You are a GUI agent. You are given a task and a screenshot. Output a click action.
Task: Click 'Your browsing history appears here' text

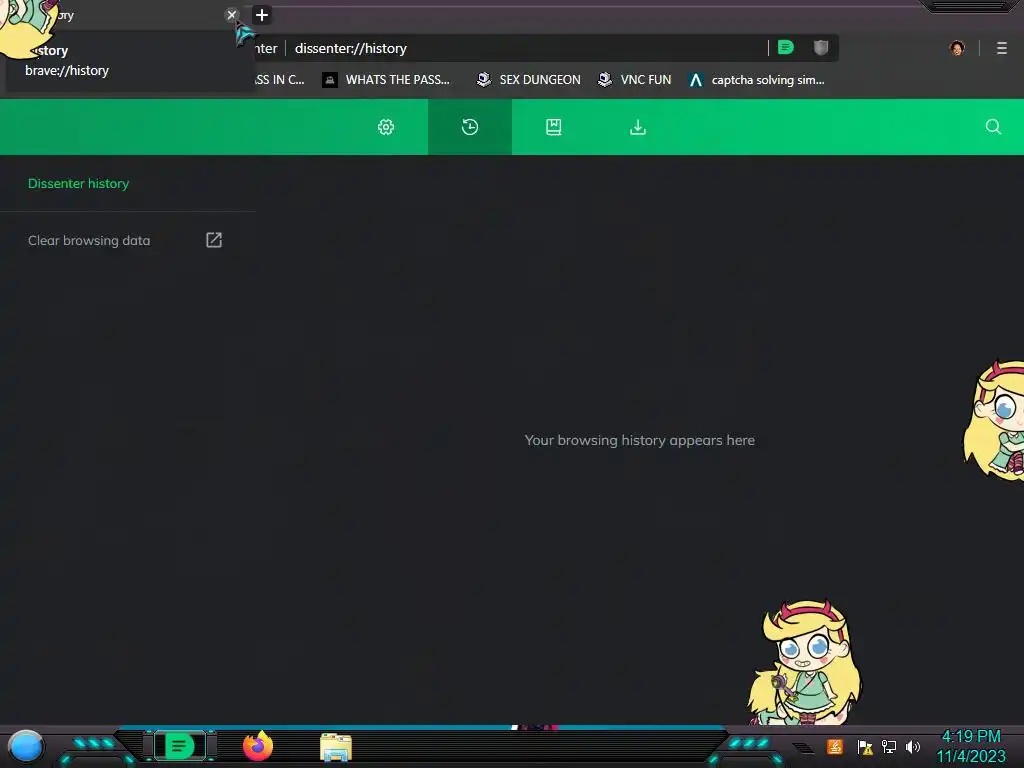click(x=639, y=440)
